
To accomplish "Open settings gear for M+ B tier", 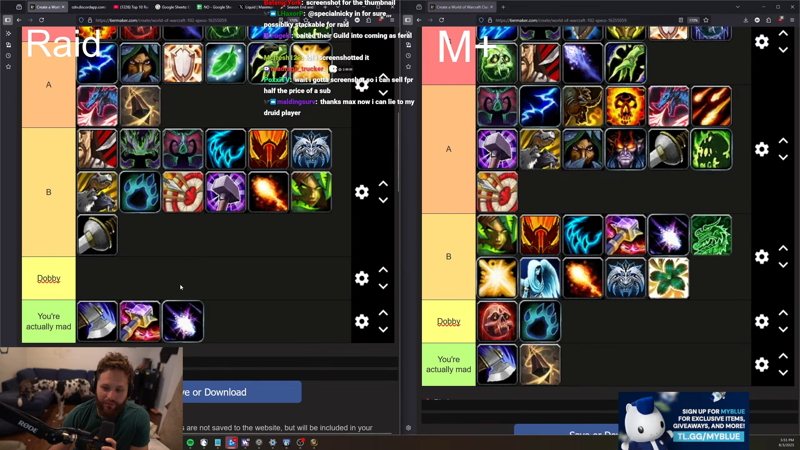I will [x=762, y=257].
